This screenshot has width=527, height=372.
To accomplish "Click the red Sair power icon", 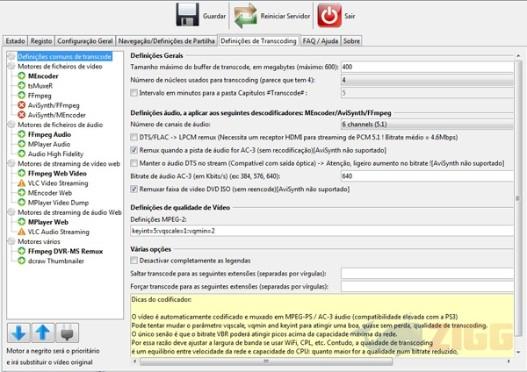I will tap(329, 15).
